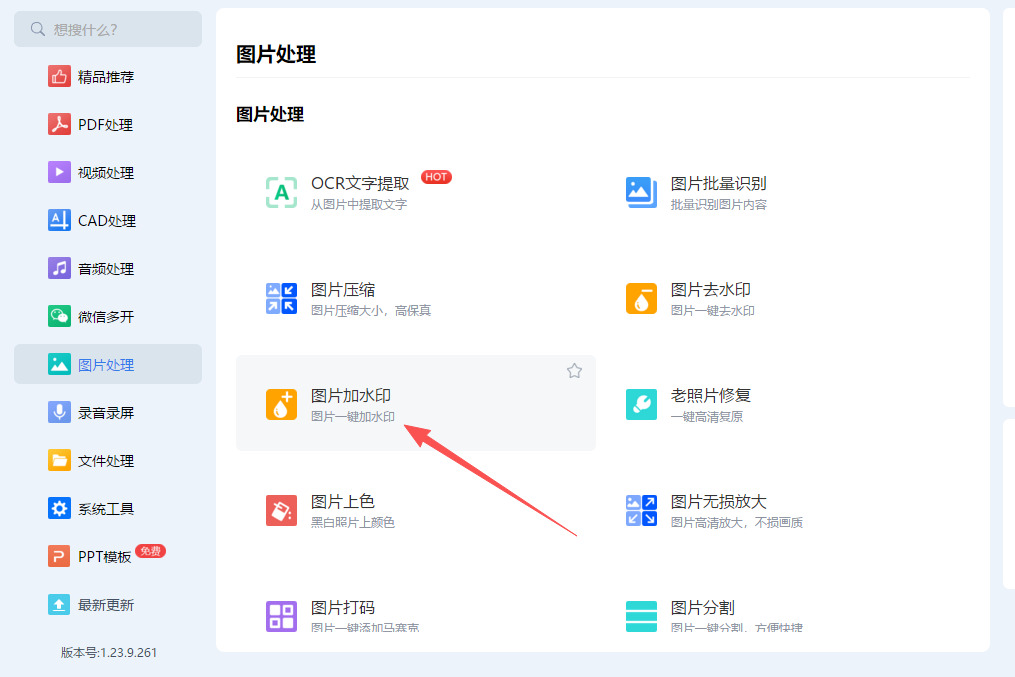Open 视频处理 sidebar category
This screenshot has height=677, width=1015.
[108, 172]
